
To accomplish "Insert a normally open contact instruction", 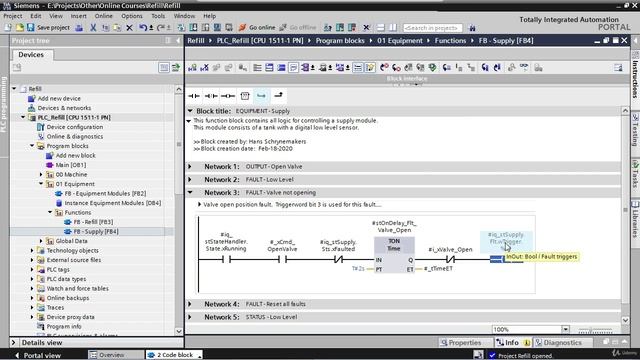I will point(194,96).
